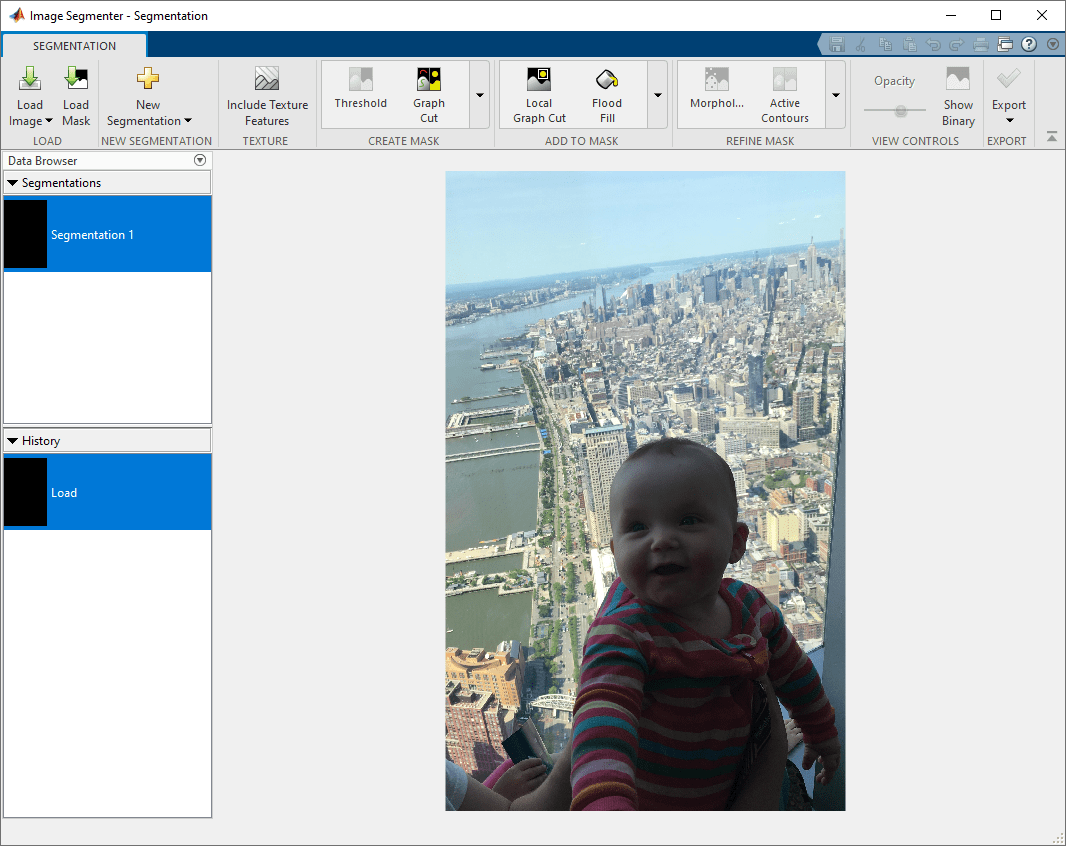Toggle the Show Binary view
This screenshot has width=1066, height=846.
click(958, 96)
